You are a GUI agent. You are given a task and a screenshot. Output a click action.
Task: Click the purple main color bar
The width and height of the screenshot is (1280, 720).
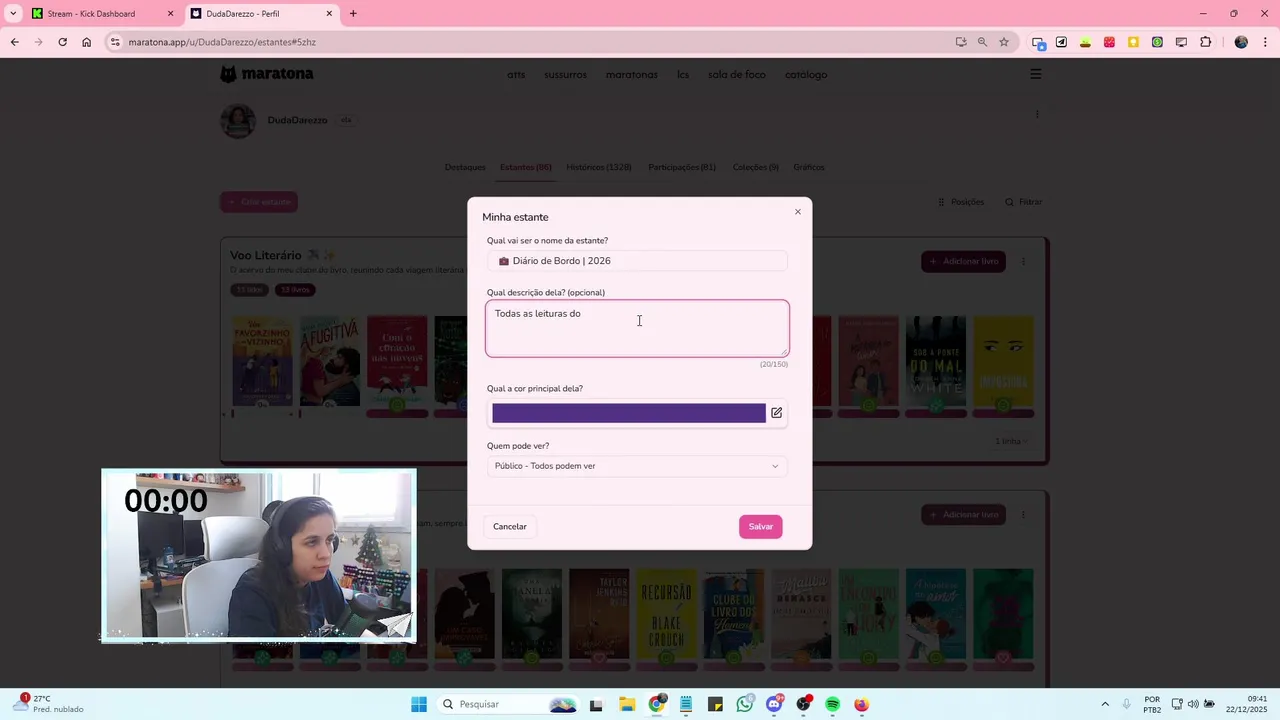click(629, 413)
